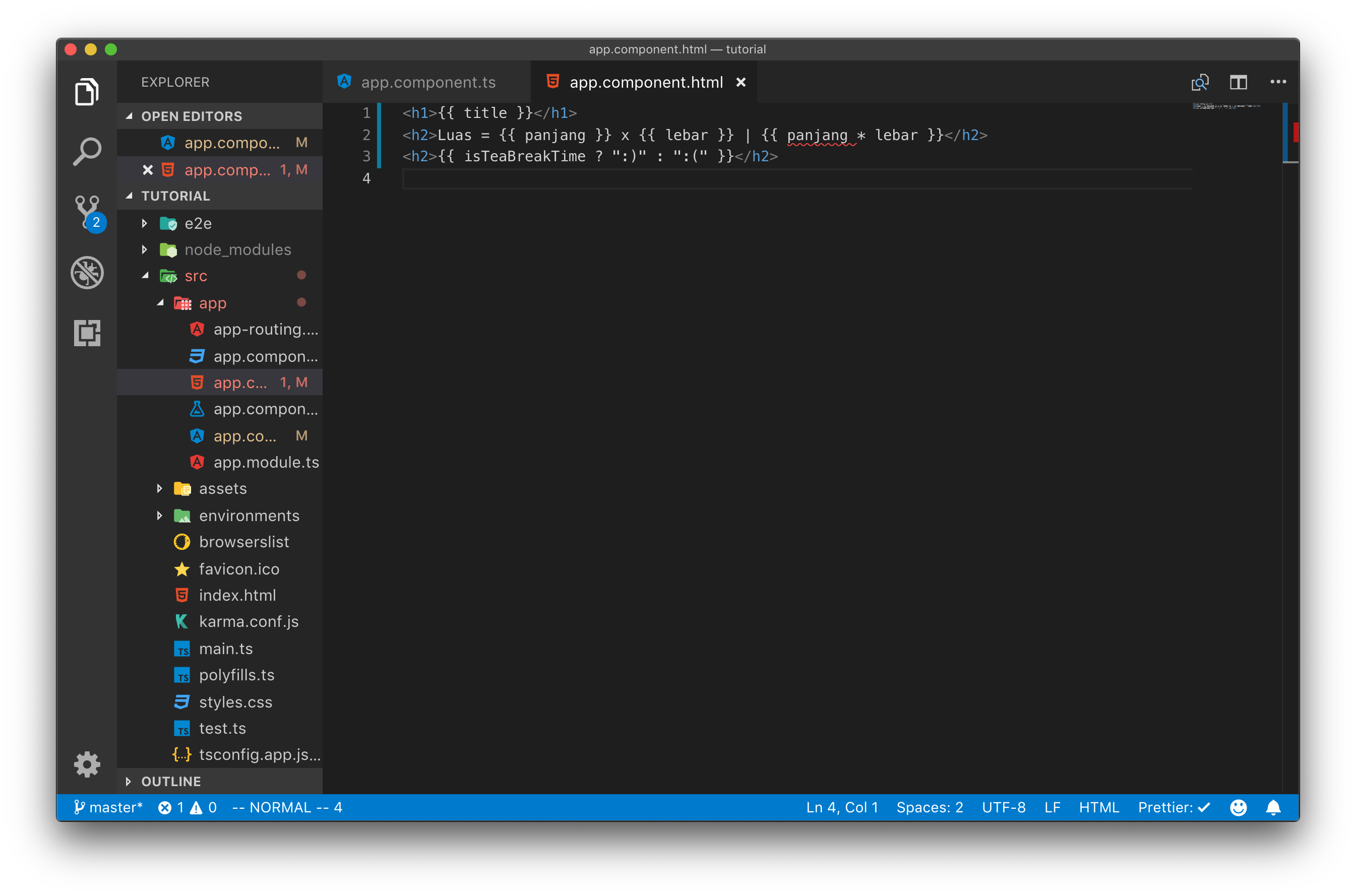The image size is (1356, 896).
Task: Place cursor on empty line 4
Action: 797,179
